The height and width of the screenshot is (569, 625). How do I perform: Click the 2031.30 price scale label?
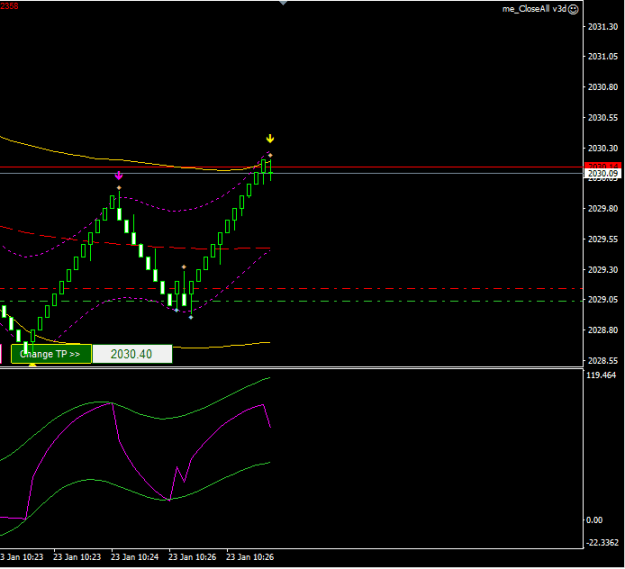tap(603, 27)
